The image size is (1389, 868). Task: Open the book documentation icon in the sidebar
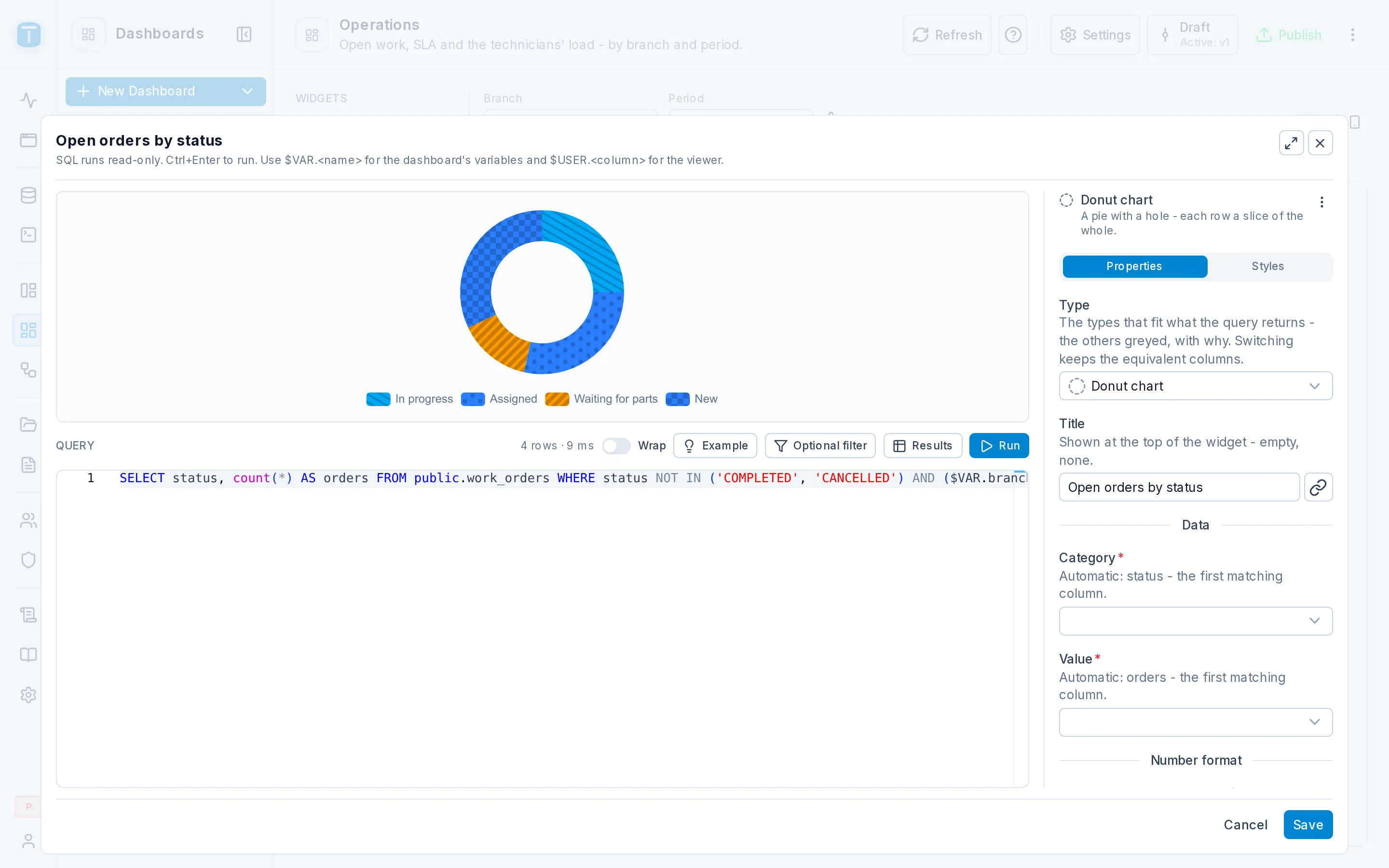tap(28, 654)
